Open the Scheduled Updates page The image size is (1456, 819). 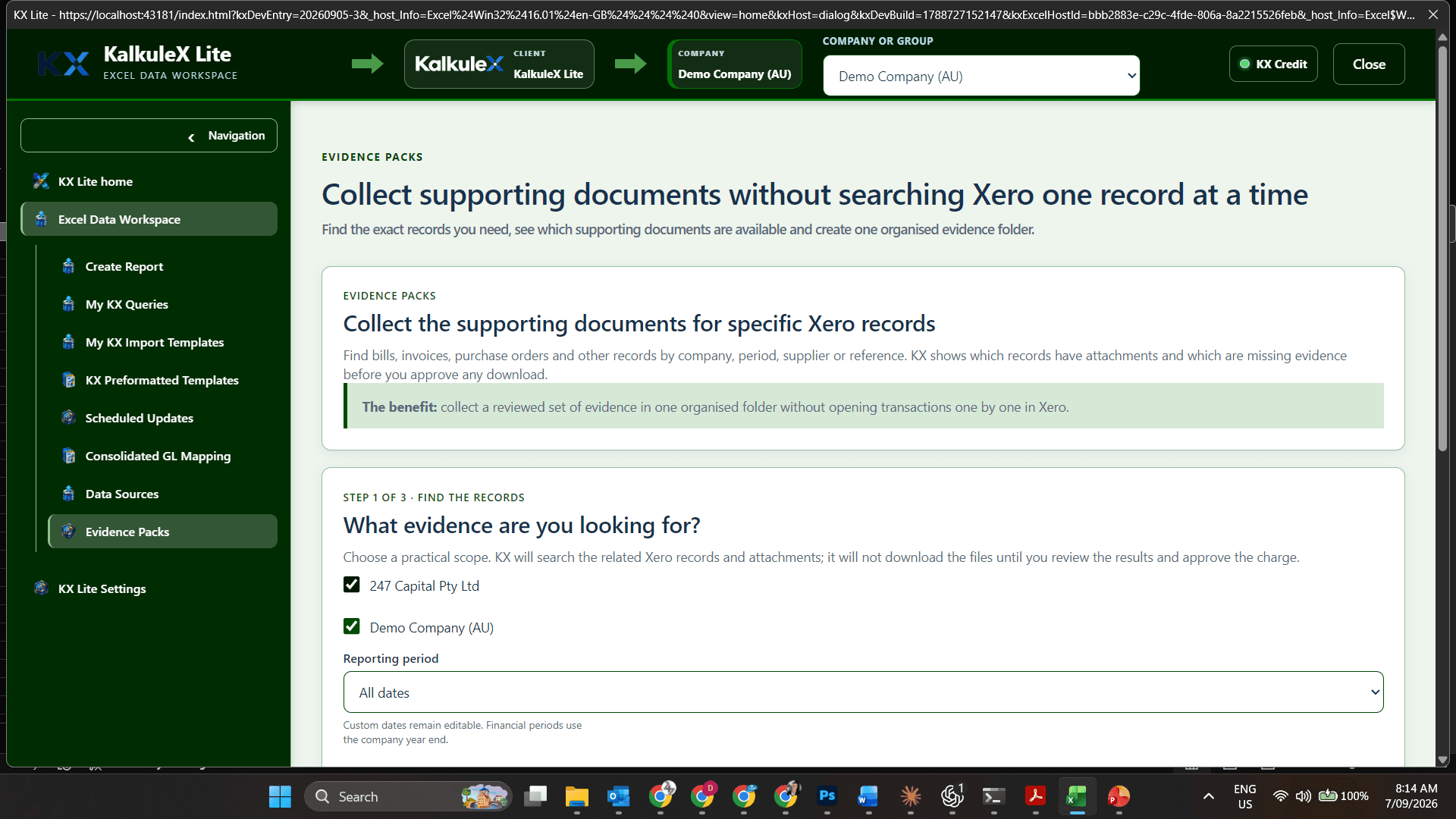(139, 418)
